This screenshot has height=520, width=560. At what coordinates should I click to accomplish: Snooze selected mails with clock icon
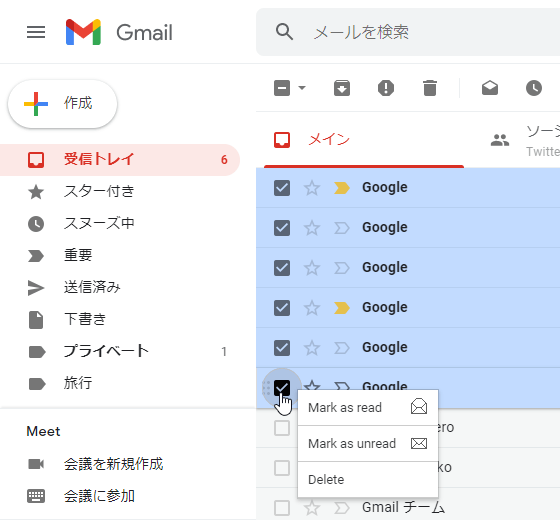tap(534, 88)
